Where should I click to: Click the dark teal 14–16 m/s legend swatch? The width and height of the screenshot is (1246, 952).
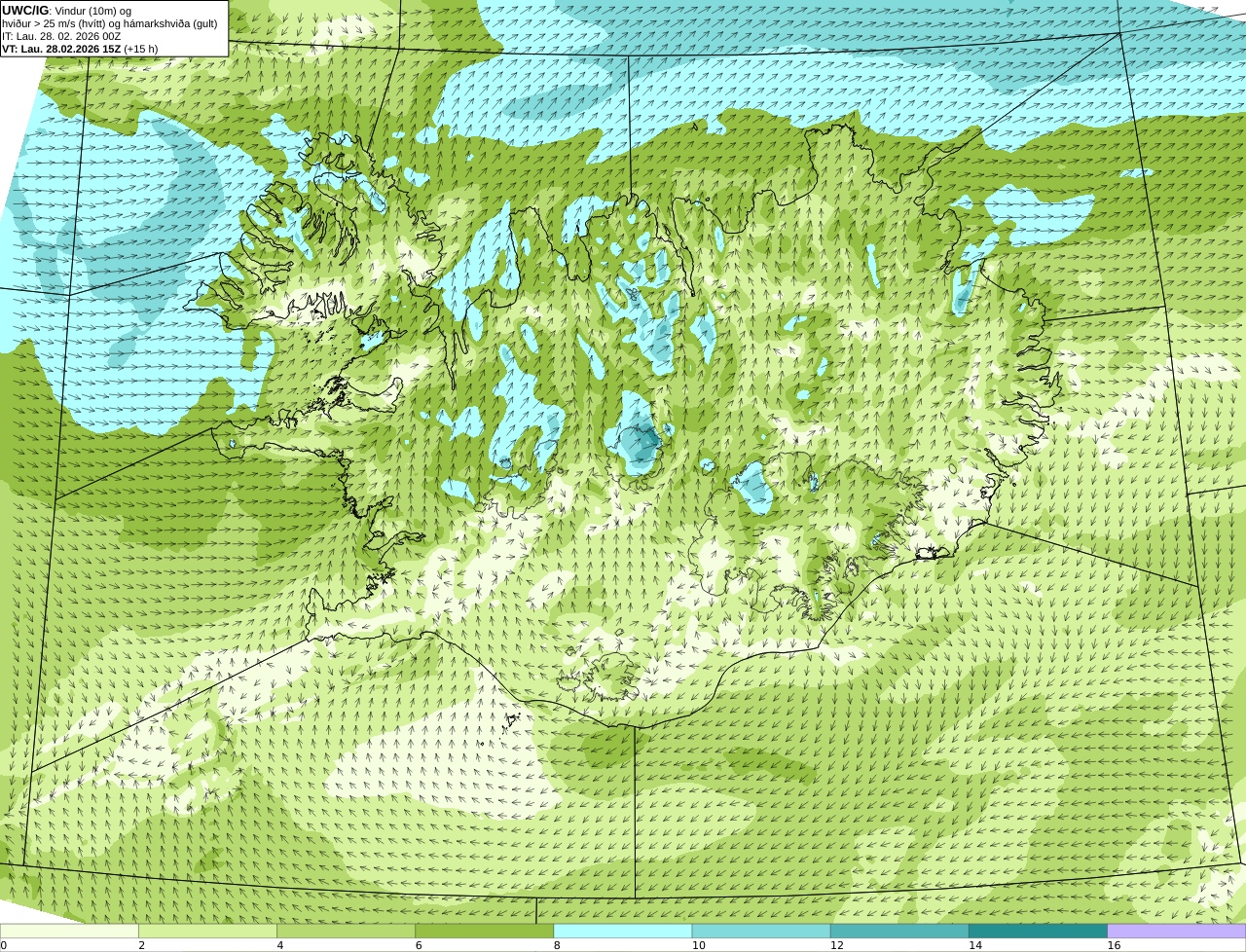click(1039, 932)
